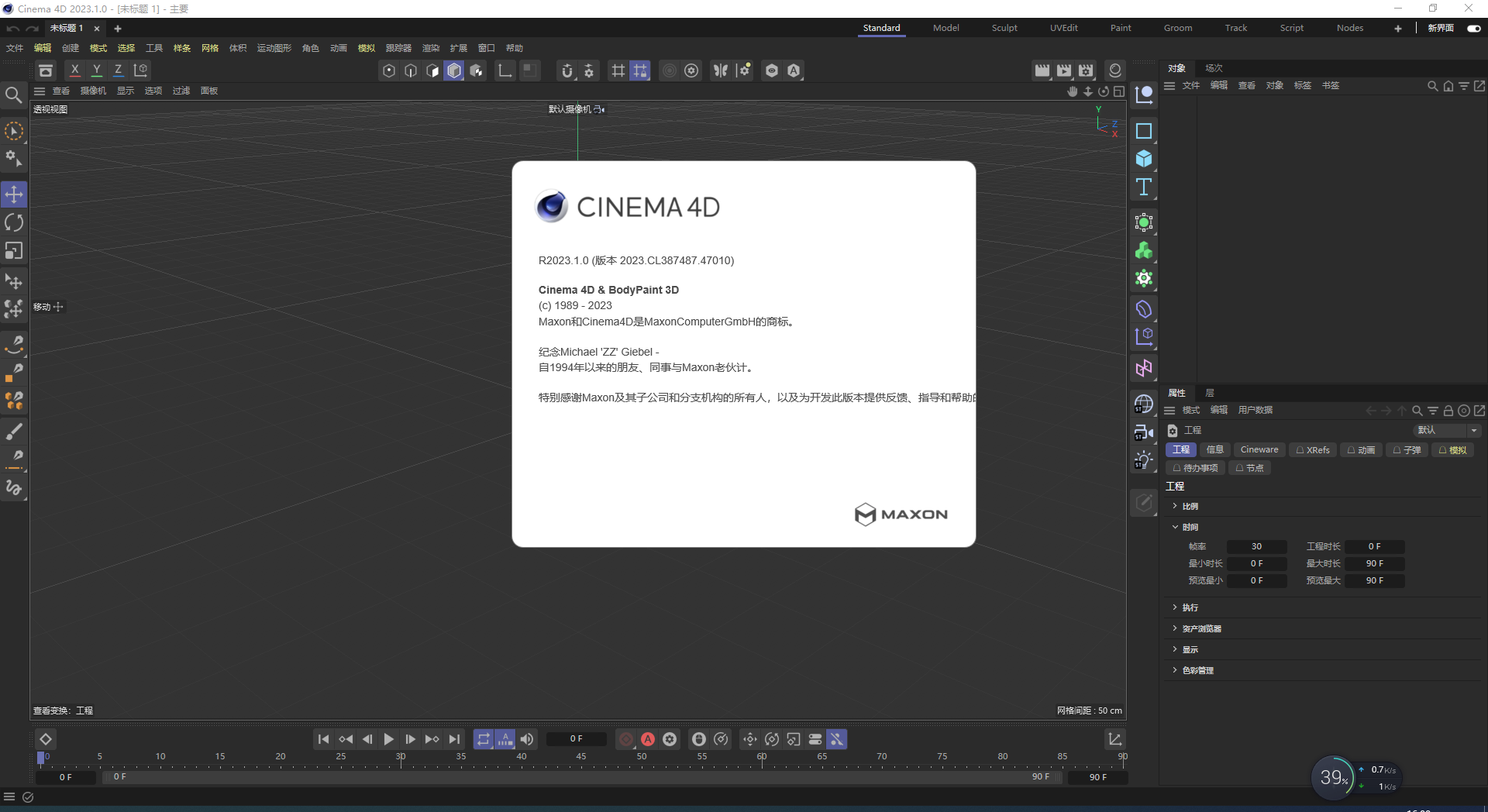Viewport: 1488px width, 812px height.
Task: Add a light from the right sidebar
Action: [1145, 459]
